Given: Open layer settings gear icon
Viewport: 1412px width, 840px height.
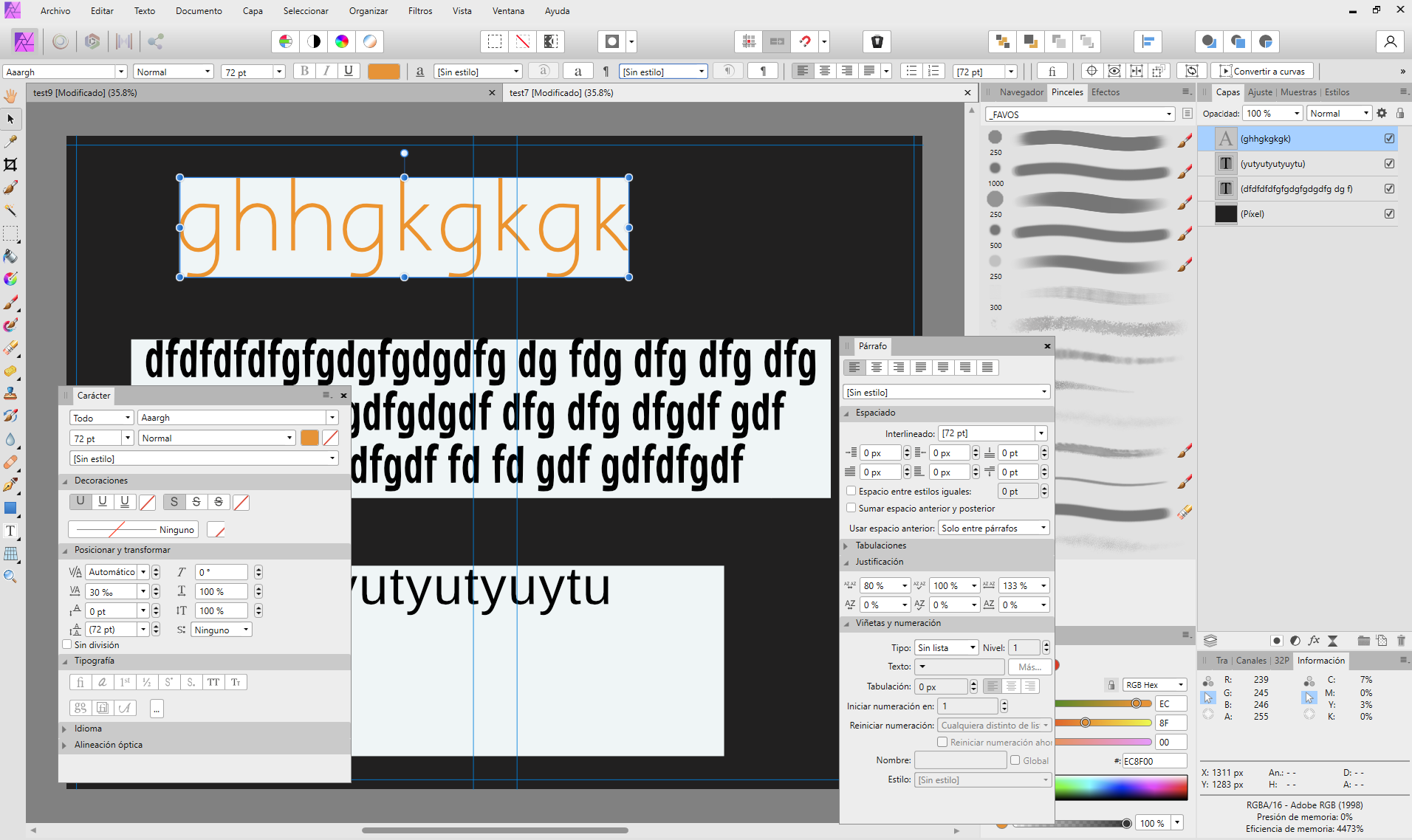Looking at the screenshot, I should [1382, 113].
